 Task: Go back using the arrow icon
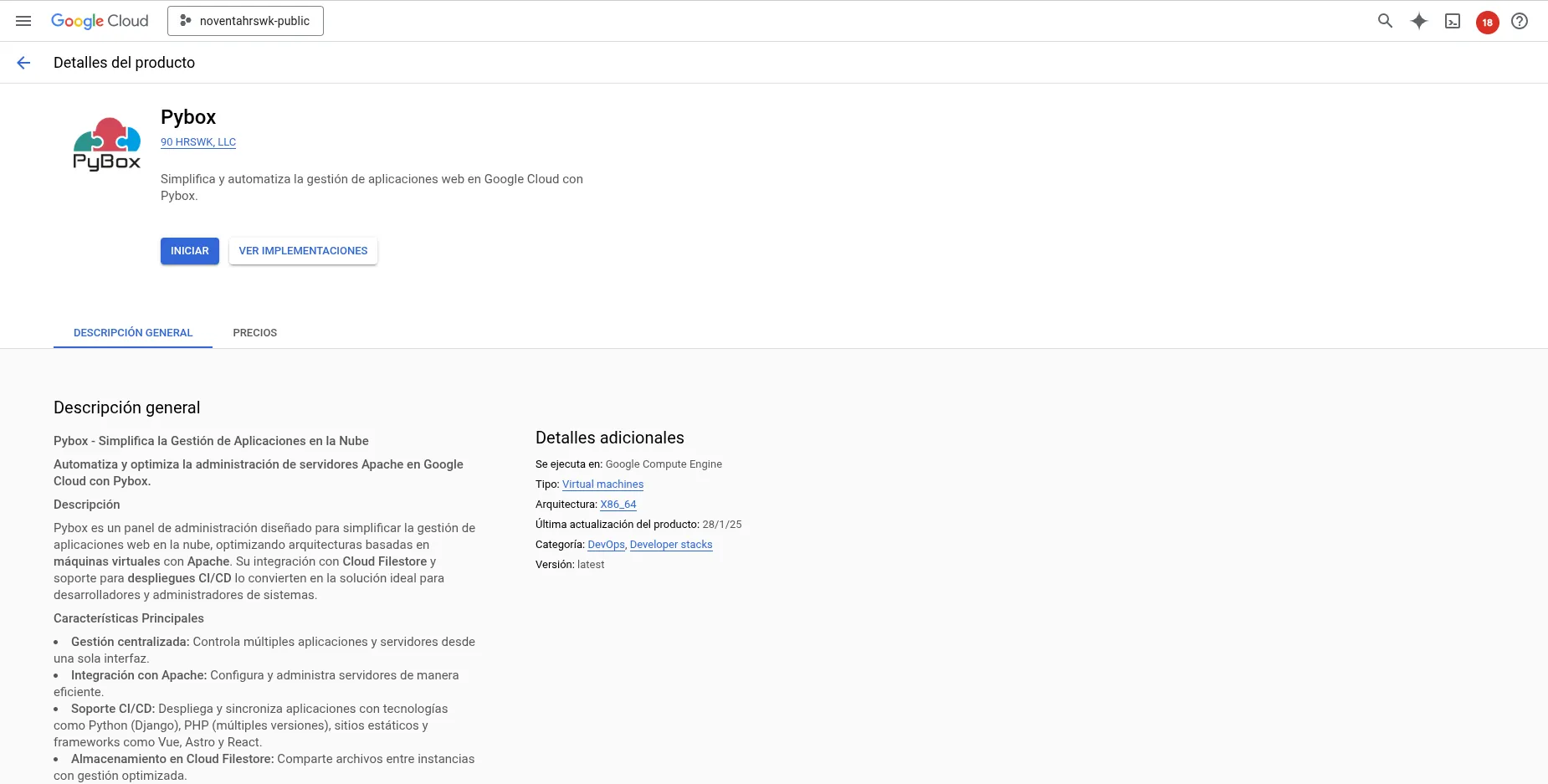tap(23, 63)
